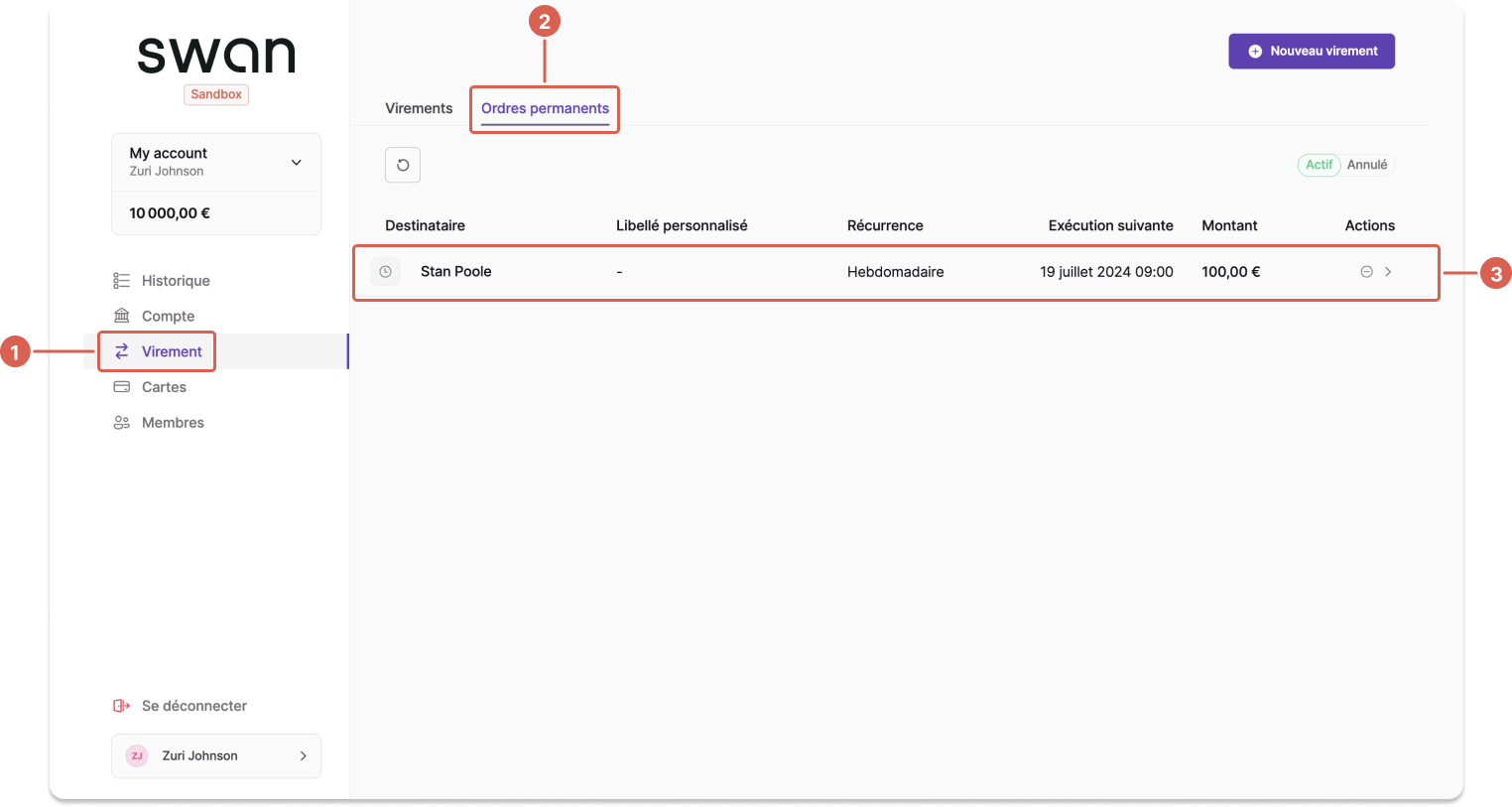Click the 19 juillet 2024 09:00 cell

[x=1106, y=272]
